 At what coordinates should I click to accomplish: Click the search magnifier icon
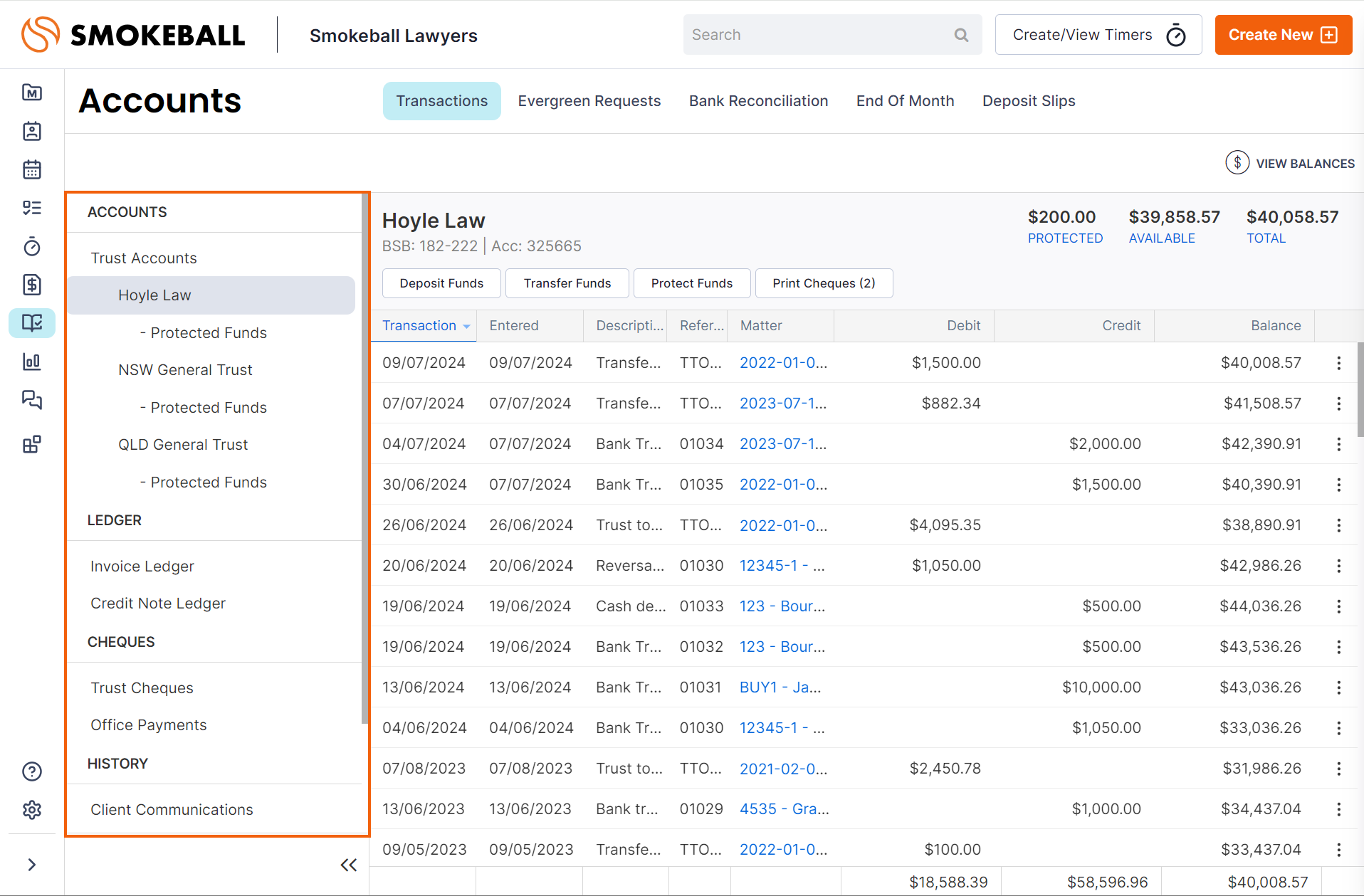tap(961, 35)
